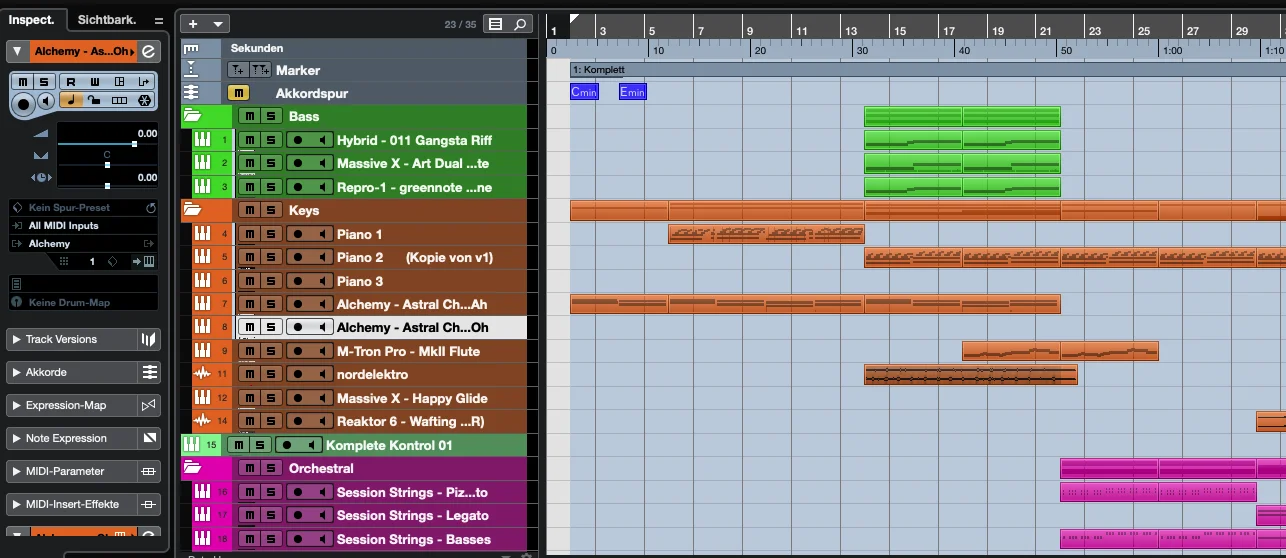Mute the Hybrid - 011 Gangsta Riff track
The image size is (1286, 558).
[249, 140]
